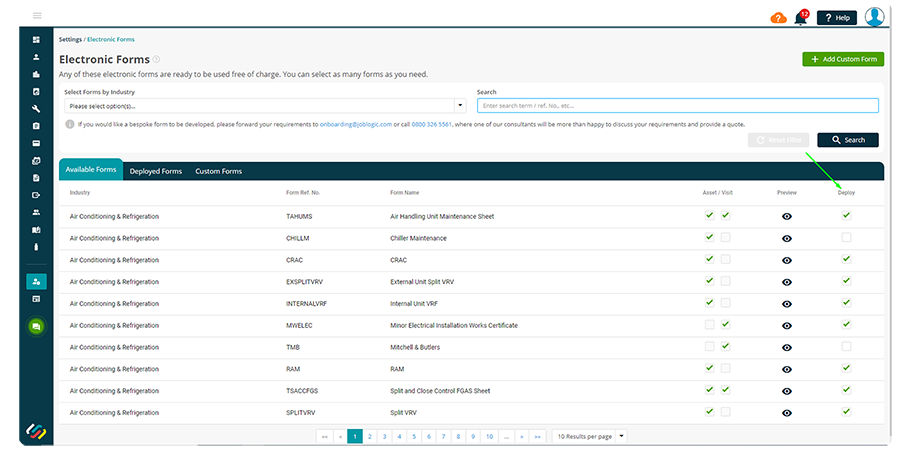Open the building sites icon in sidebar
910x450 pixels.
pos(36,74)
